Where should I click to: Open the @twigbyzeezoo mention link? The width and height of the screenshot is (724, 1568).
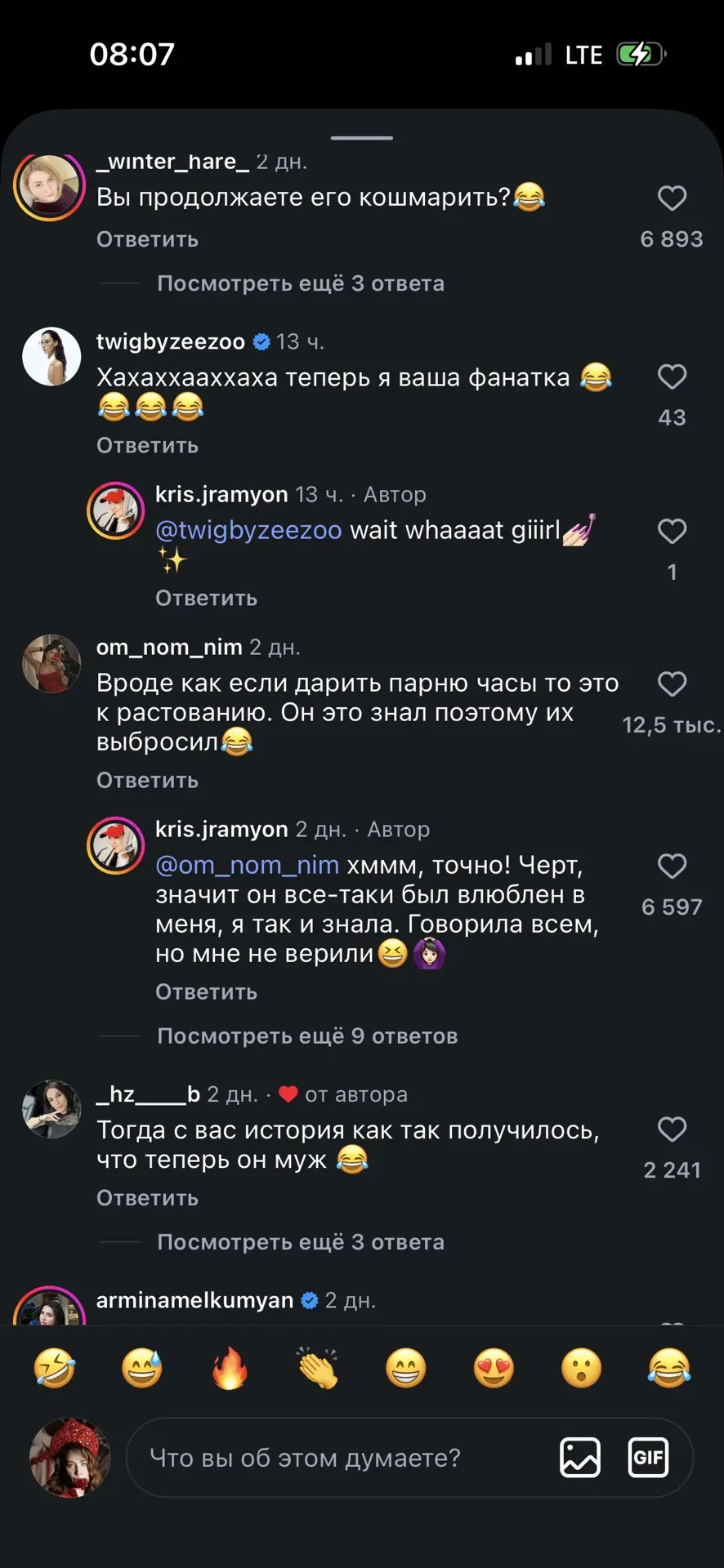tap(248, 530)
